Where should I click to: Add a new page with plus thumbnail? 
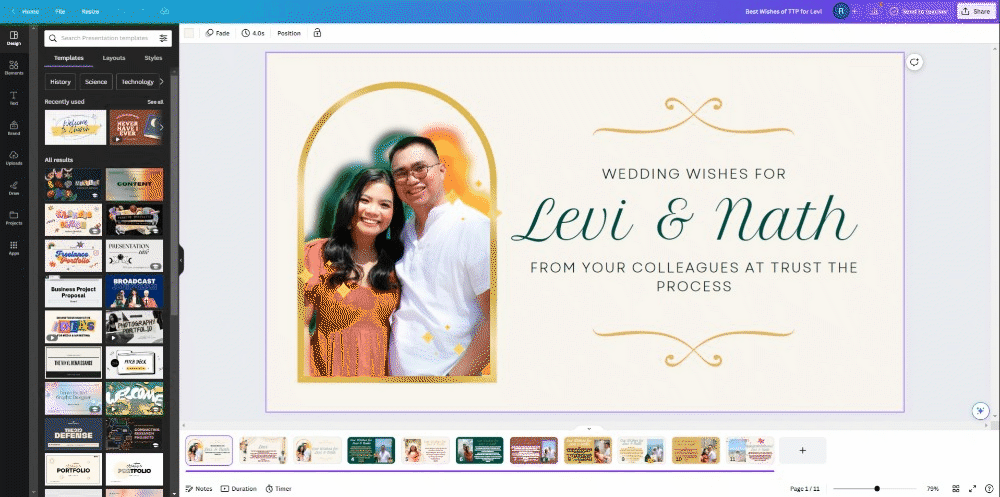click(x=802, y=450)
